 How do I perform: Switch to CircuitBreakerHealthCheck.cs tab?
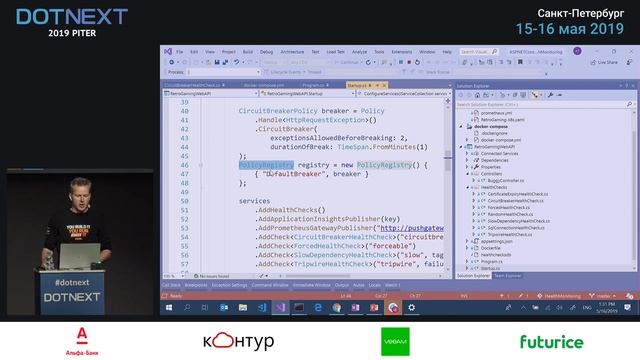coord(192,85)
